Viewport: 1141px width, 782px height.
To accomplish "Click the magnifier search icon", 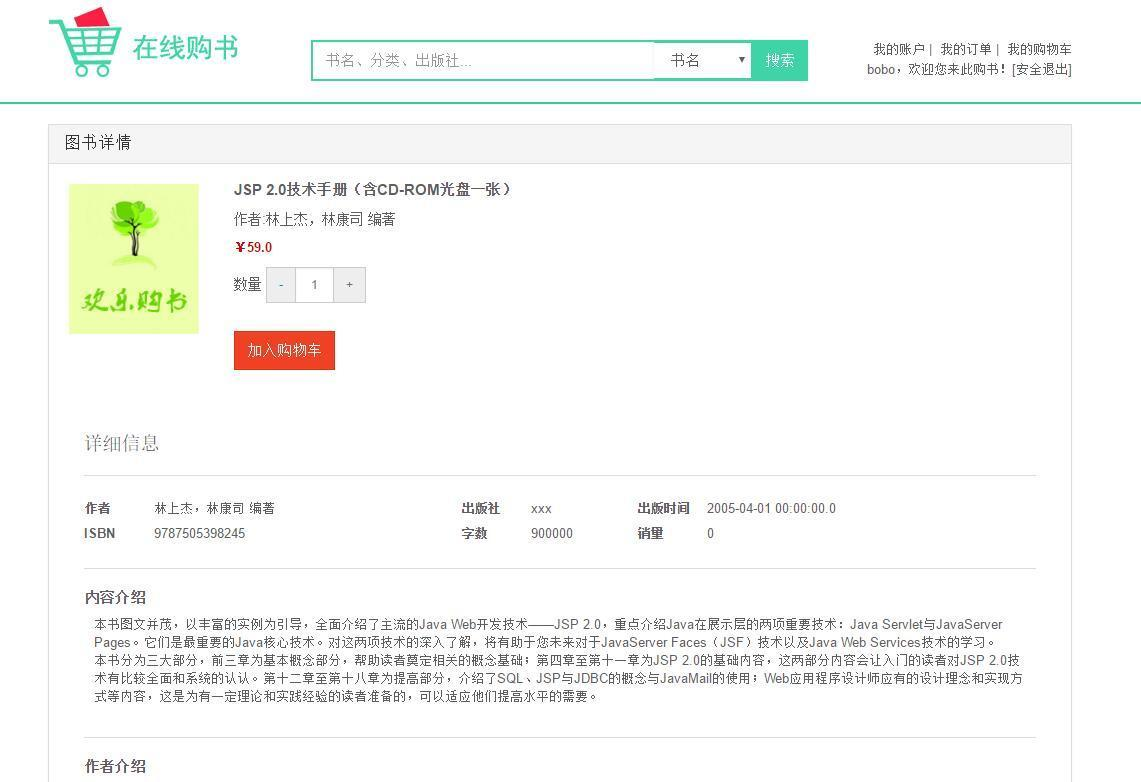I will pyautogui.click(x=778, y=60).
